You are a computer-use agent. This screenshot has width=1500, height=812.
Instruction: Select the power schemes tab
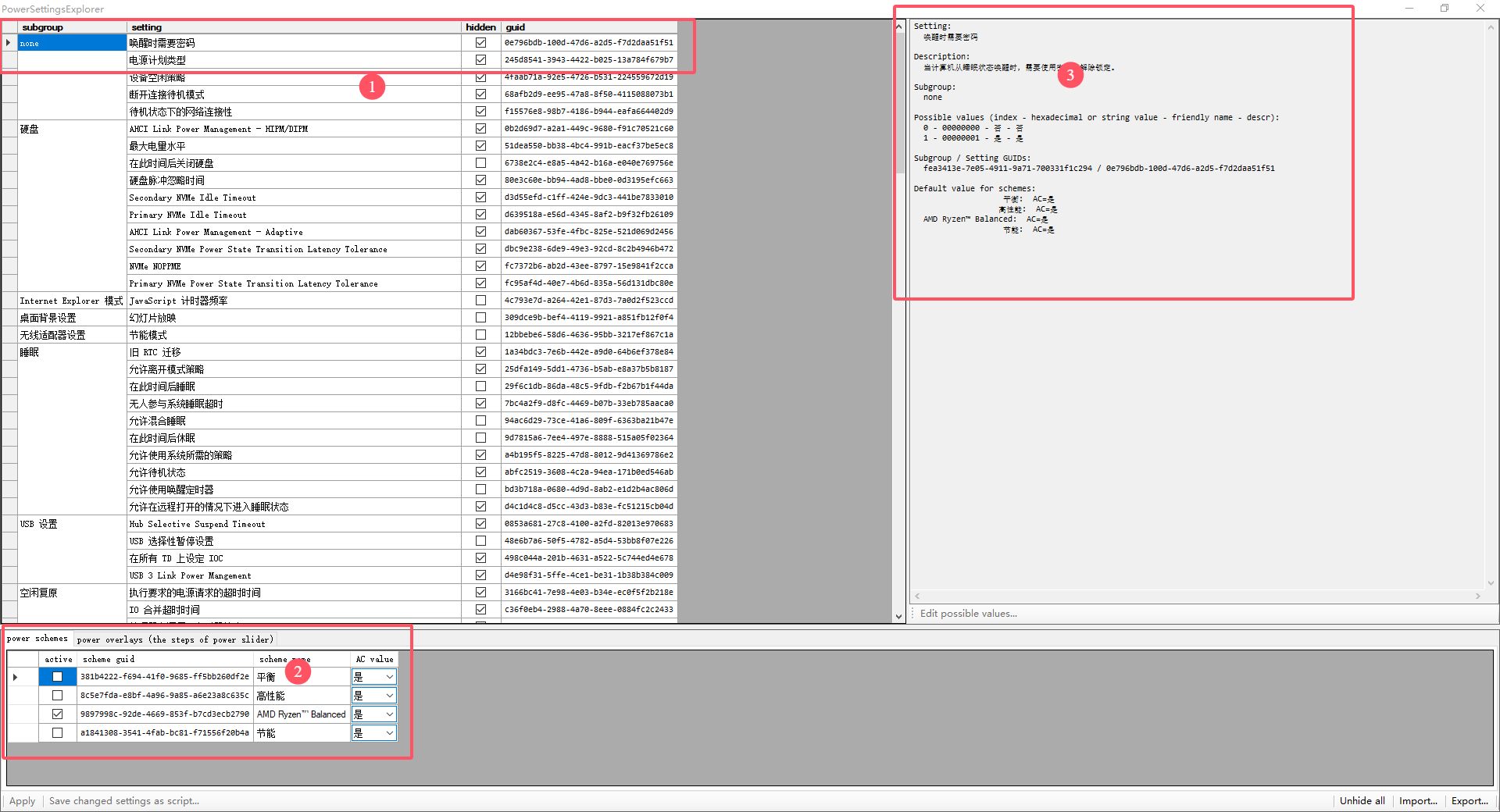[x=37, y=639]
